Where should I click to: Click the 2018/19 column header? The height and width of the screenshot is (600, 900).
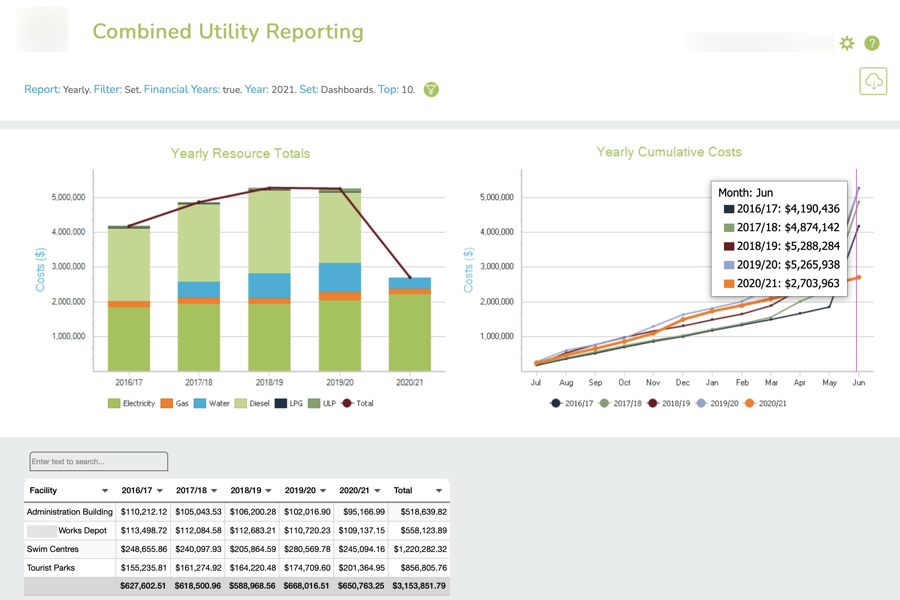coord(246,491)
